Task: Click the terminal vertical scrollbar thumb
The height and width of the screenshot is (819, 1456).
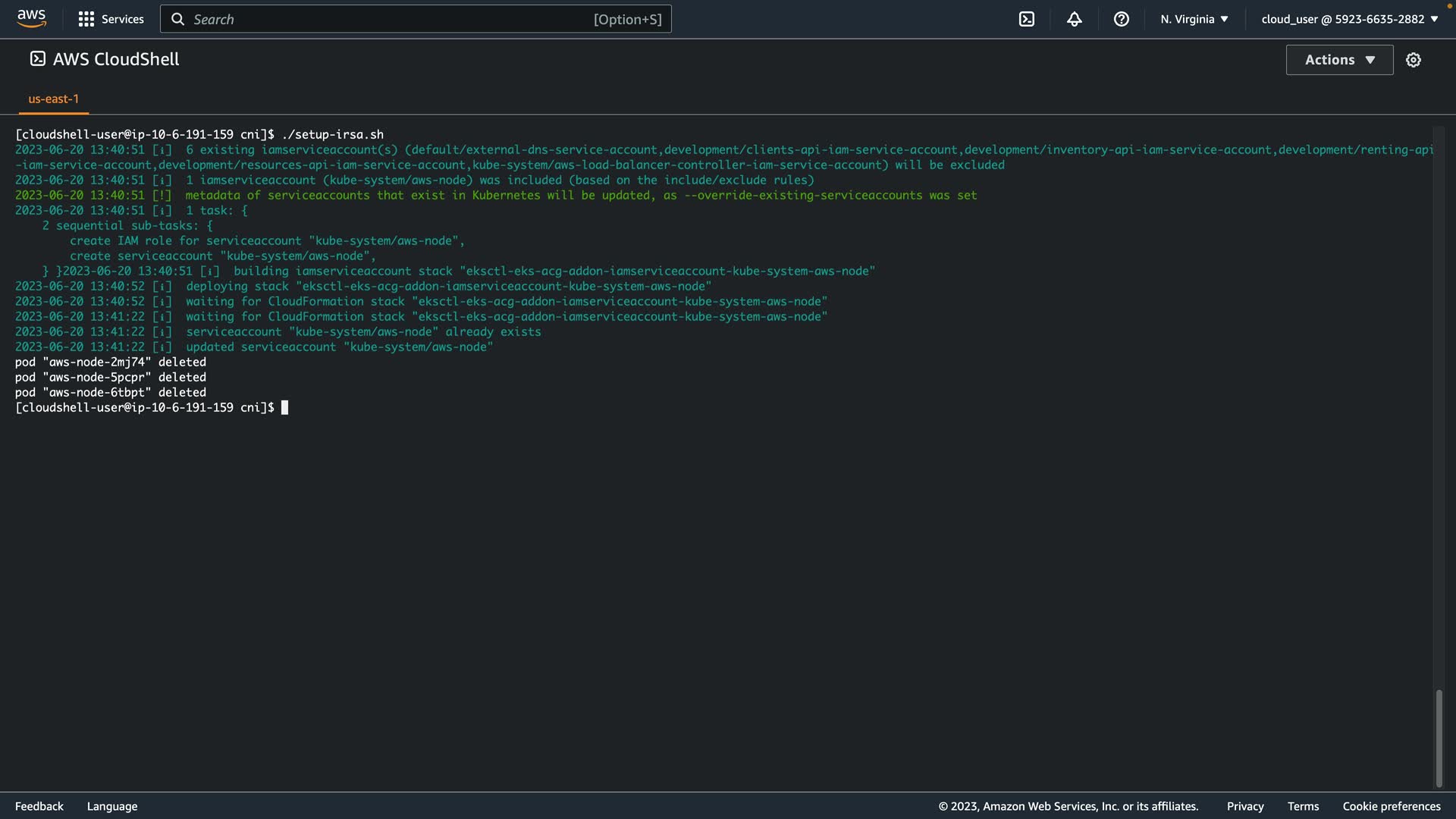Action: coord(1438,738)
